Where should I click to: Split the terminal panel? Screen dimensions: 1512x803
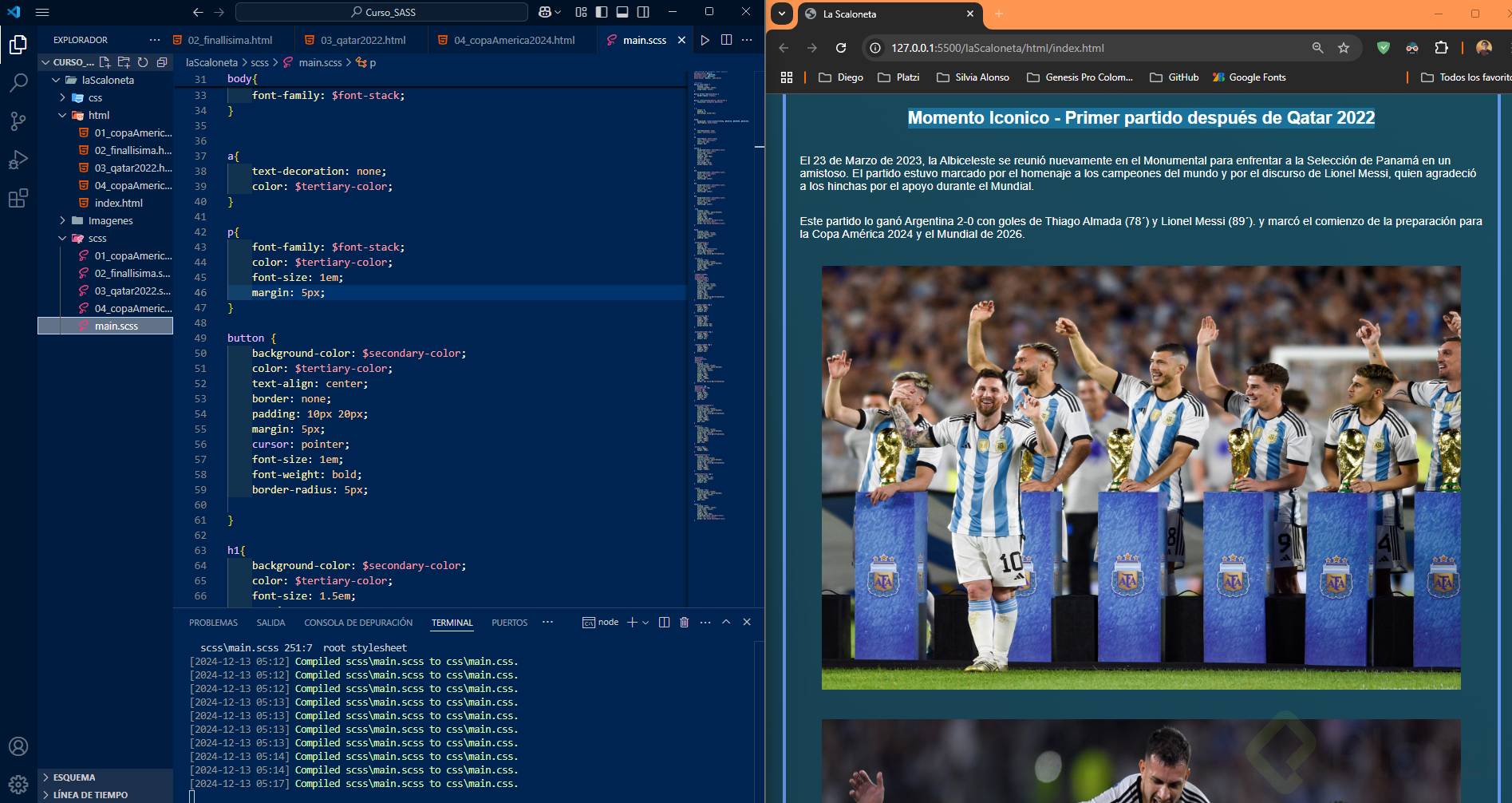point(664,623)
